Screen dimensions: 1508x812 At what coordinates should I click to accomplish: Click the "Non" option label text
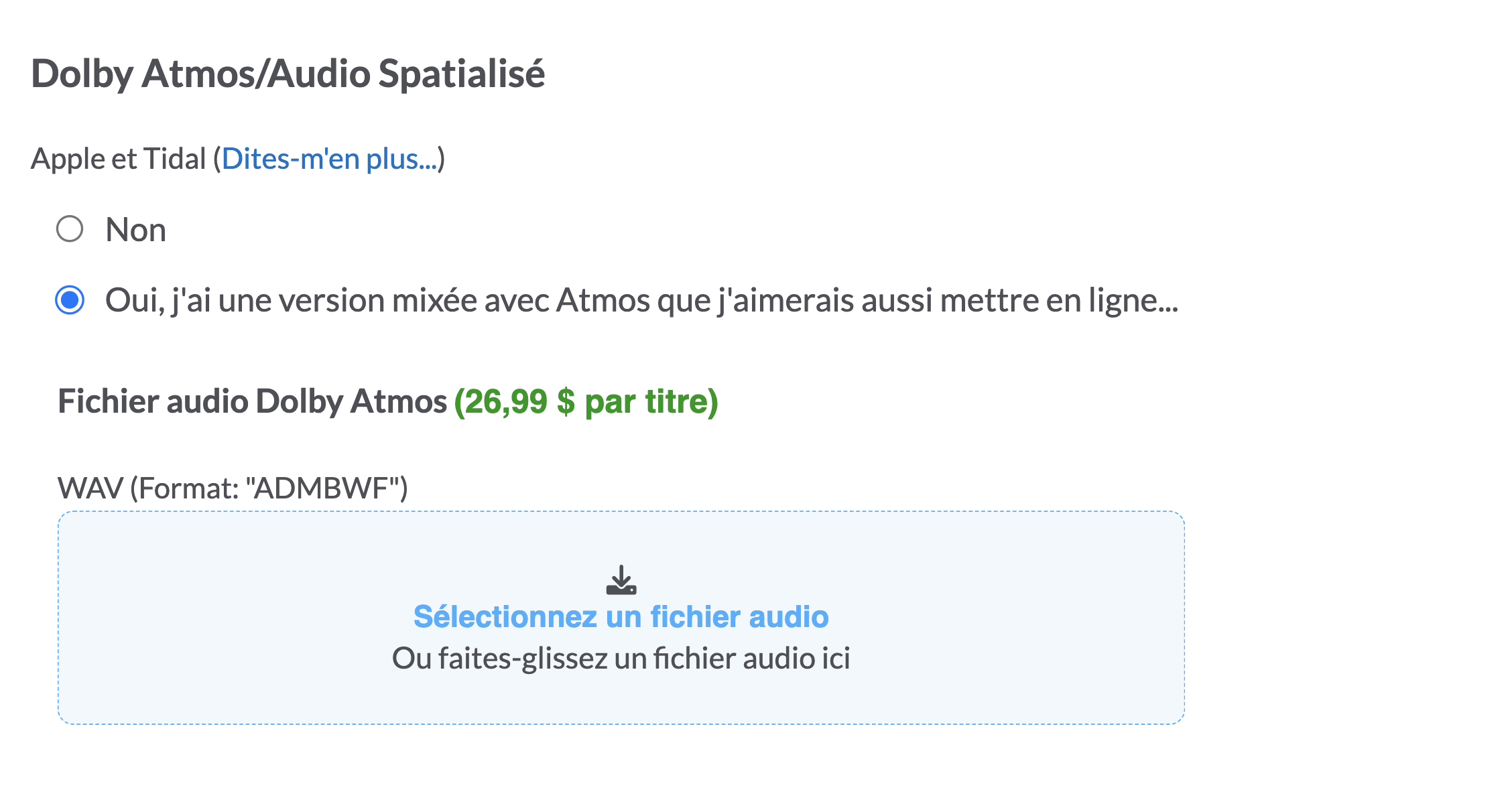click(x=136, y=230)
